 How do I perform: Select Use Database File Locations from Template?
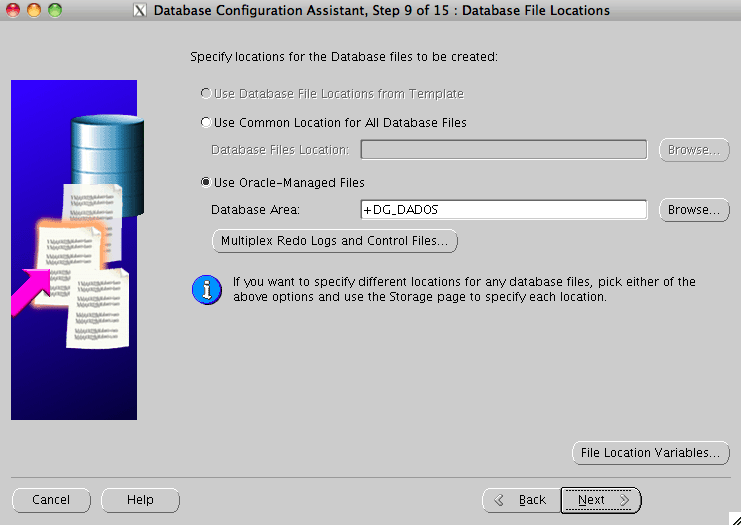click(206, 94)
